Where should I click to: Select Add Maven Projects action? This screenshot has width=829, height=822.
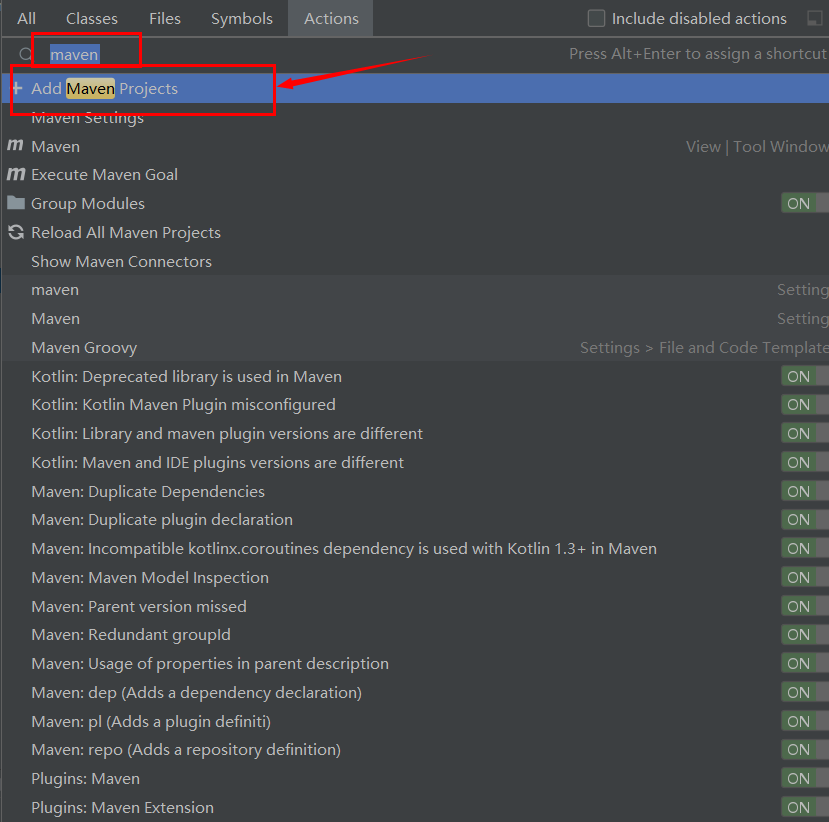(415, 88)
